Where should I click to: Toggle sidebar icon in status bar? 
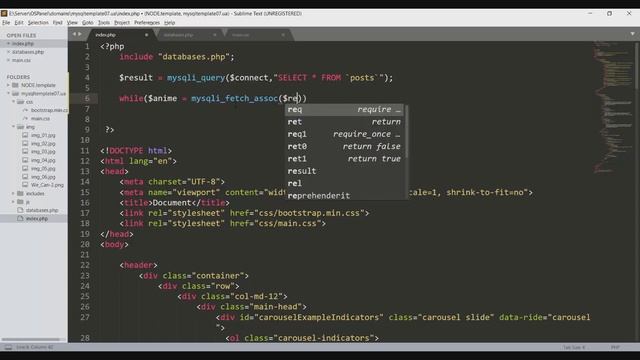click(8, 347)
